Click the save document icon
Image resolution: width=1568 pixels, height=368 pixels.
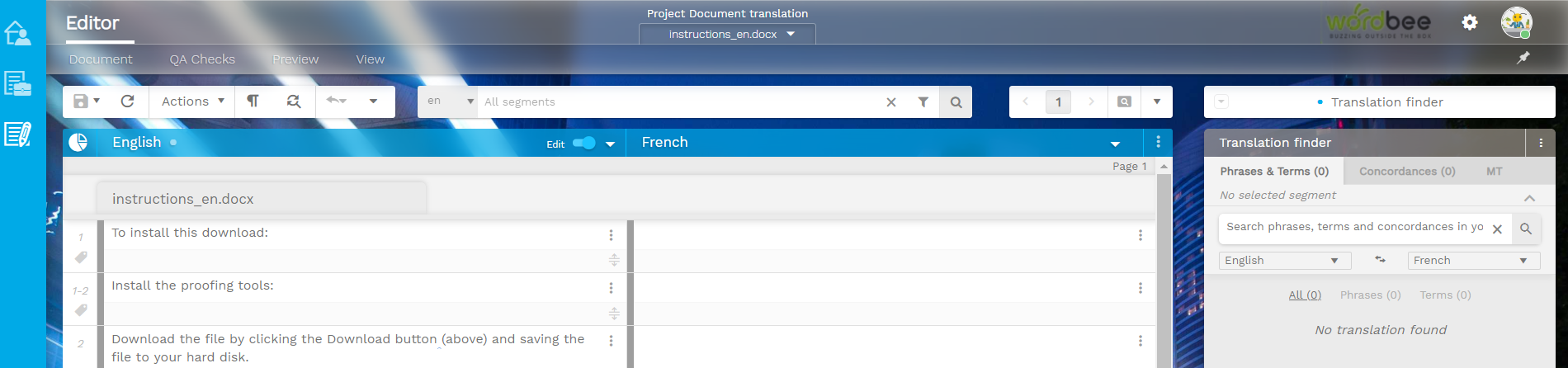[x=81, y=101]
